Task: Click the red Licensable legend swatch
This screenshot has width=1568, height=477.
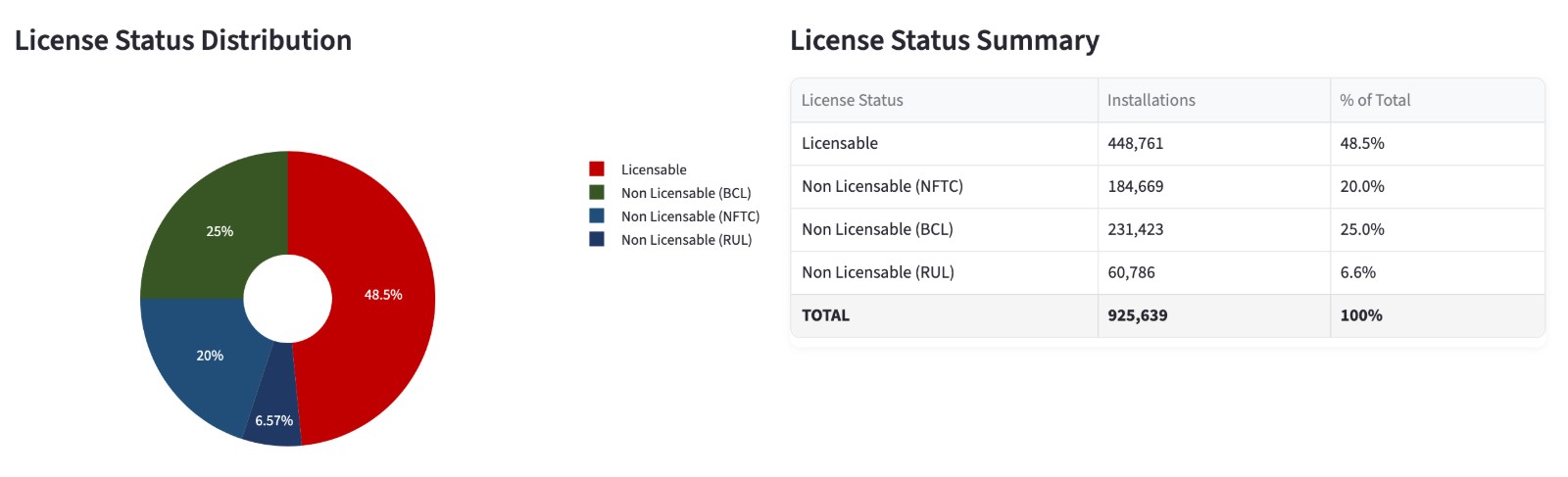Action: point(597,169)
